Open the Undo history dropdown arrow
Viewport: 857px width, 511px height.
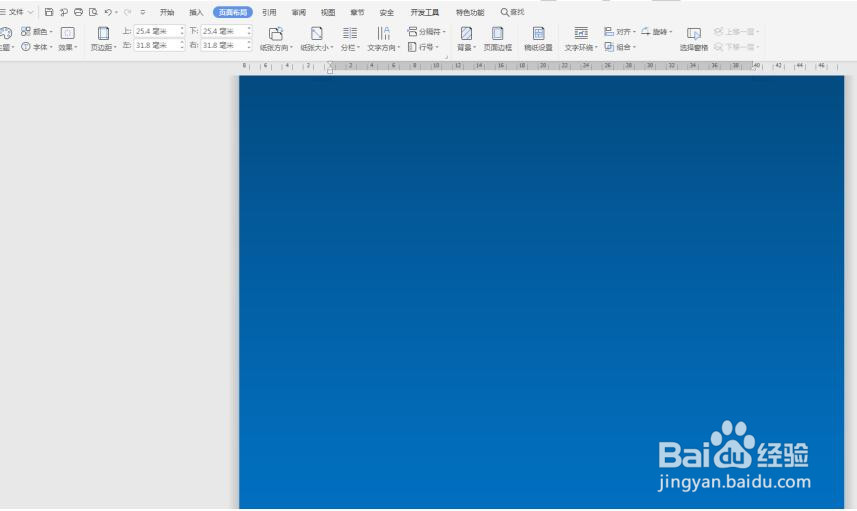tap(116, 12)
